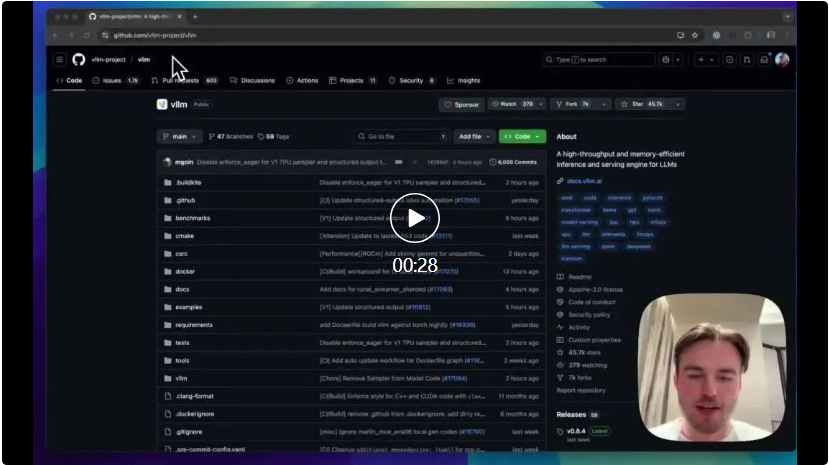Screen dimensions: 829x465
Task: Open the Actions tab
Action: [302, 81]
